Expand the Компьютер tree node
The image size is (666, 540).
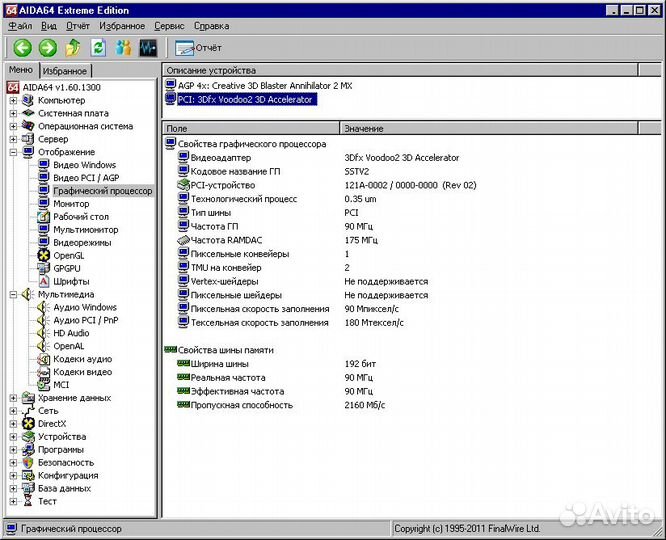(13, 101)
